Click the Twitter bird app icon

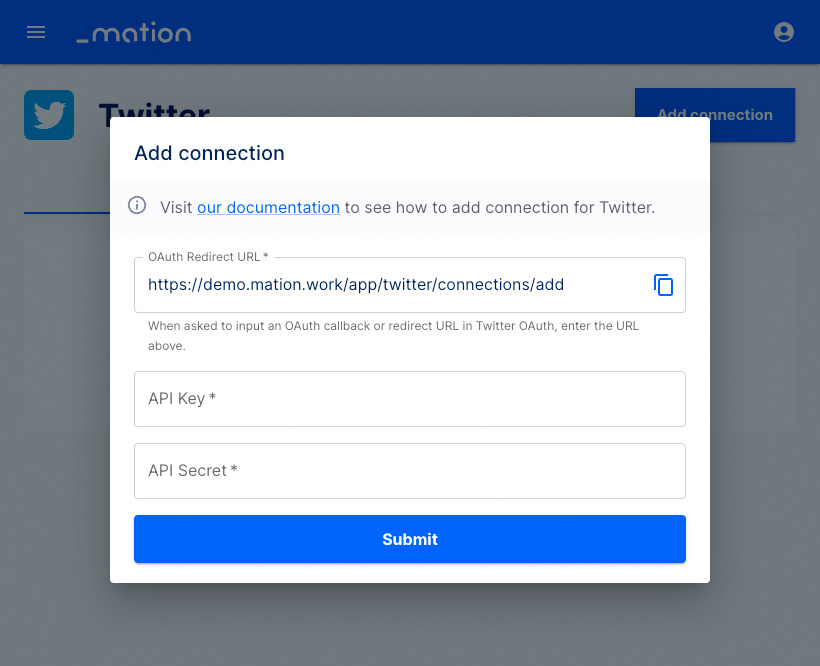click(49, 115)
